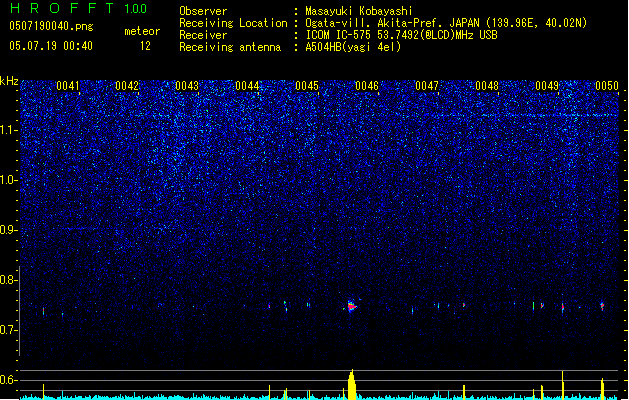Click the 0.7 kHz axis label

coord(8,330)
